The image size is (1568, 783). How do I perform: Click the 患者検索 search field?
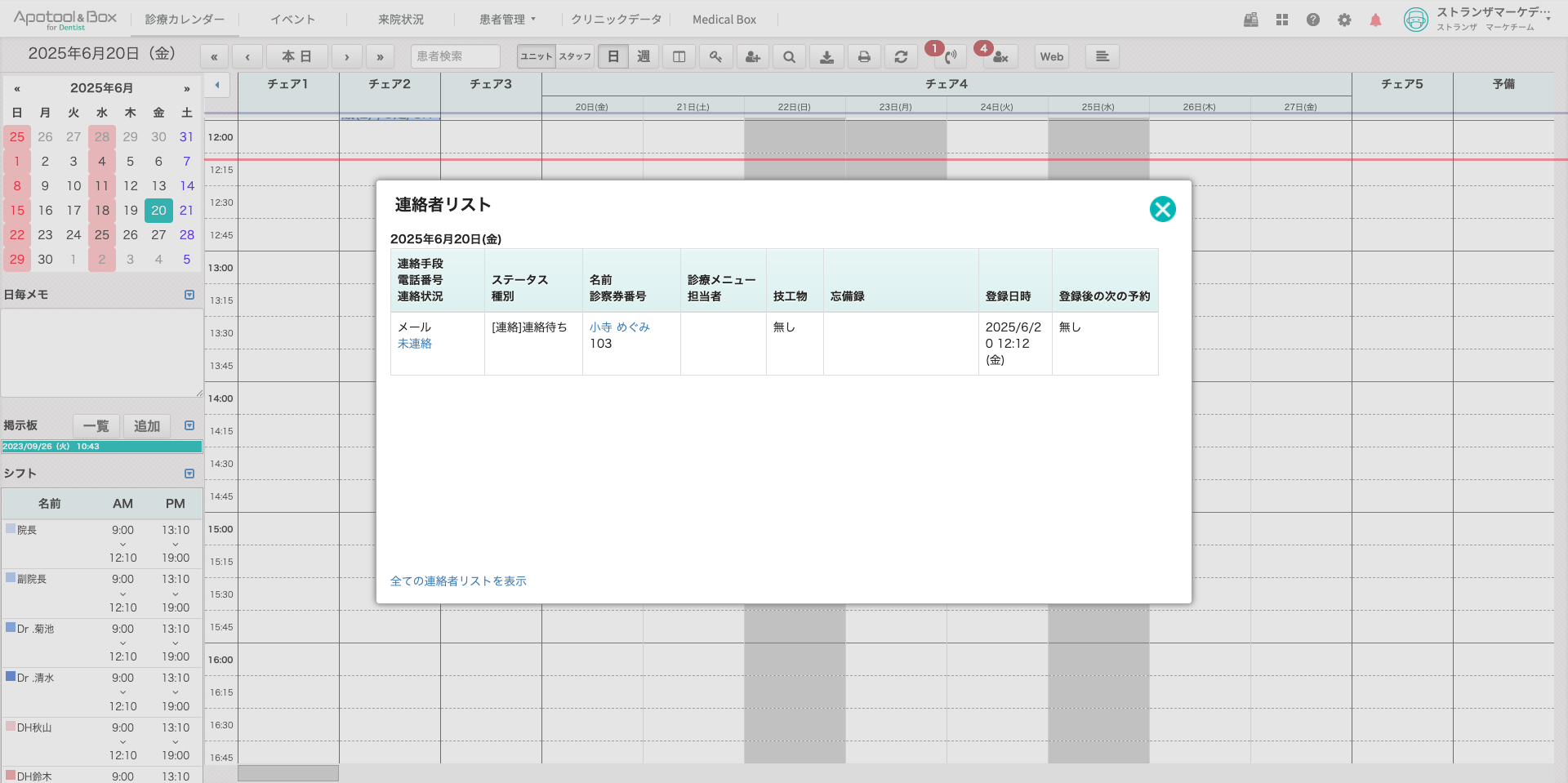(455, 56)
